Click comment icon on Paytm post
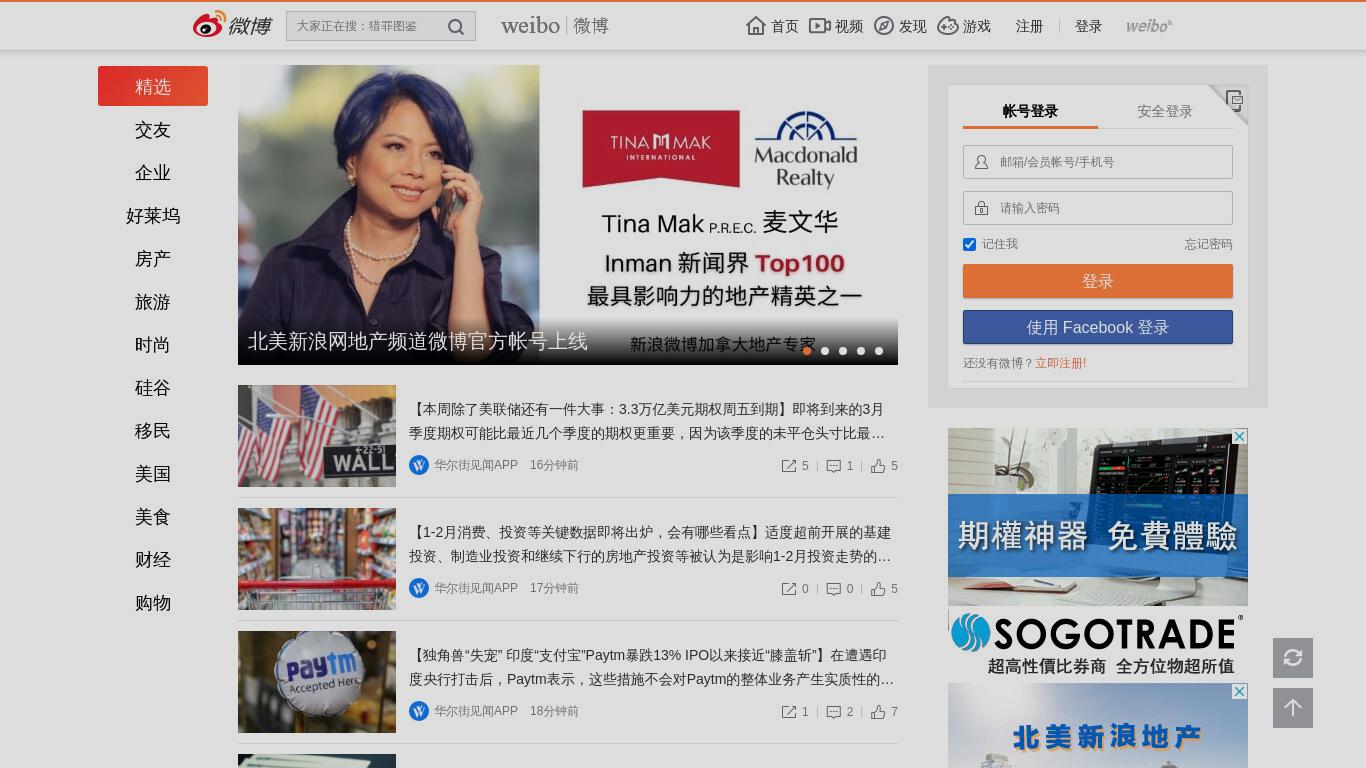This screenshot has height=768, width=1366. 834,712
